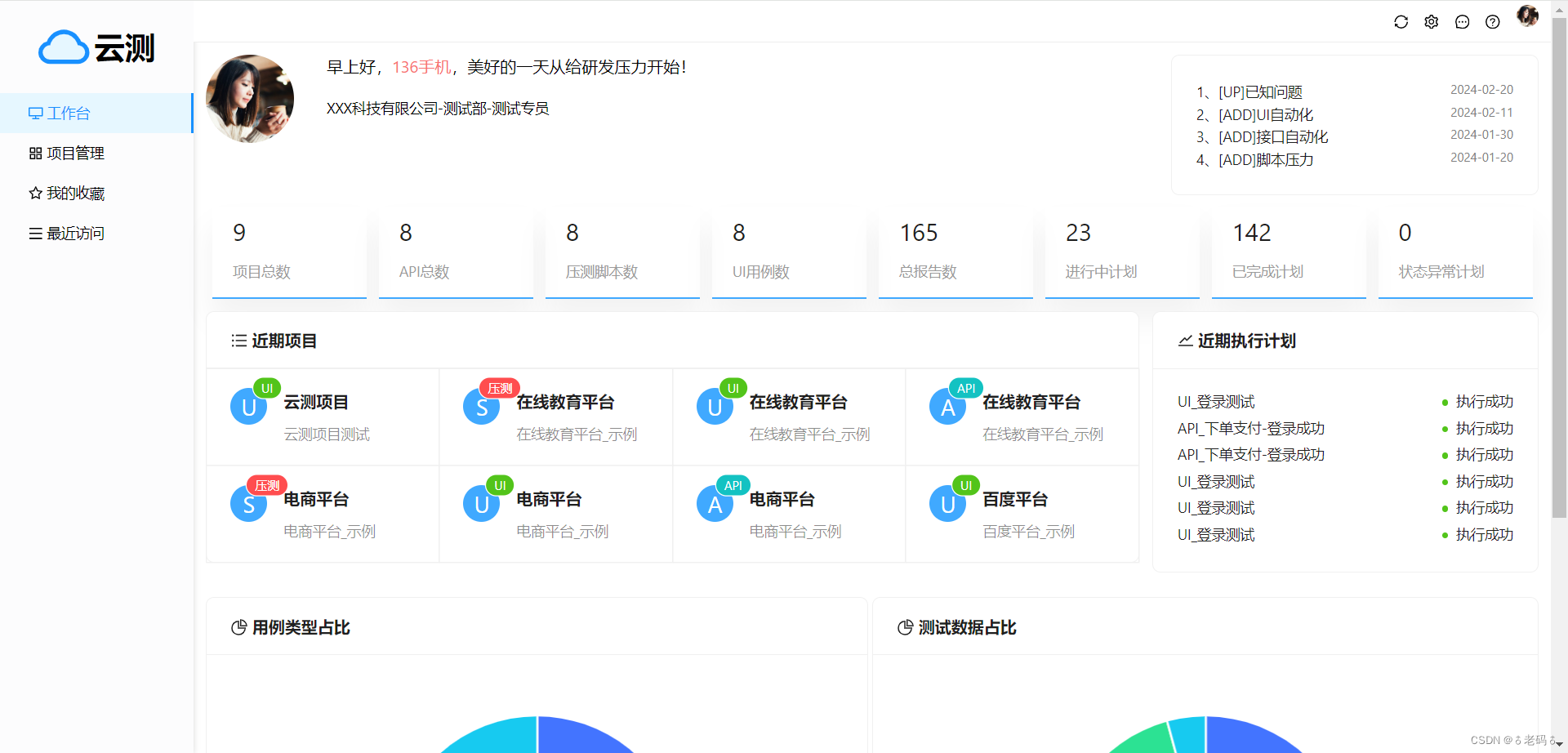
Task: Open notice [ADD]接口自动化
Action: pos(1273,137)
